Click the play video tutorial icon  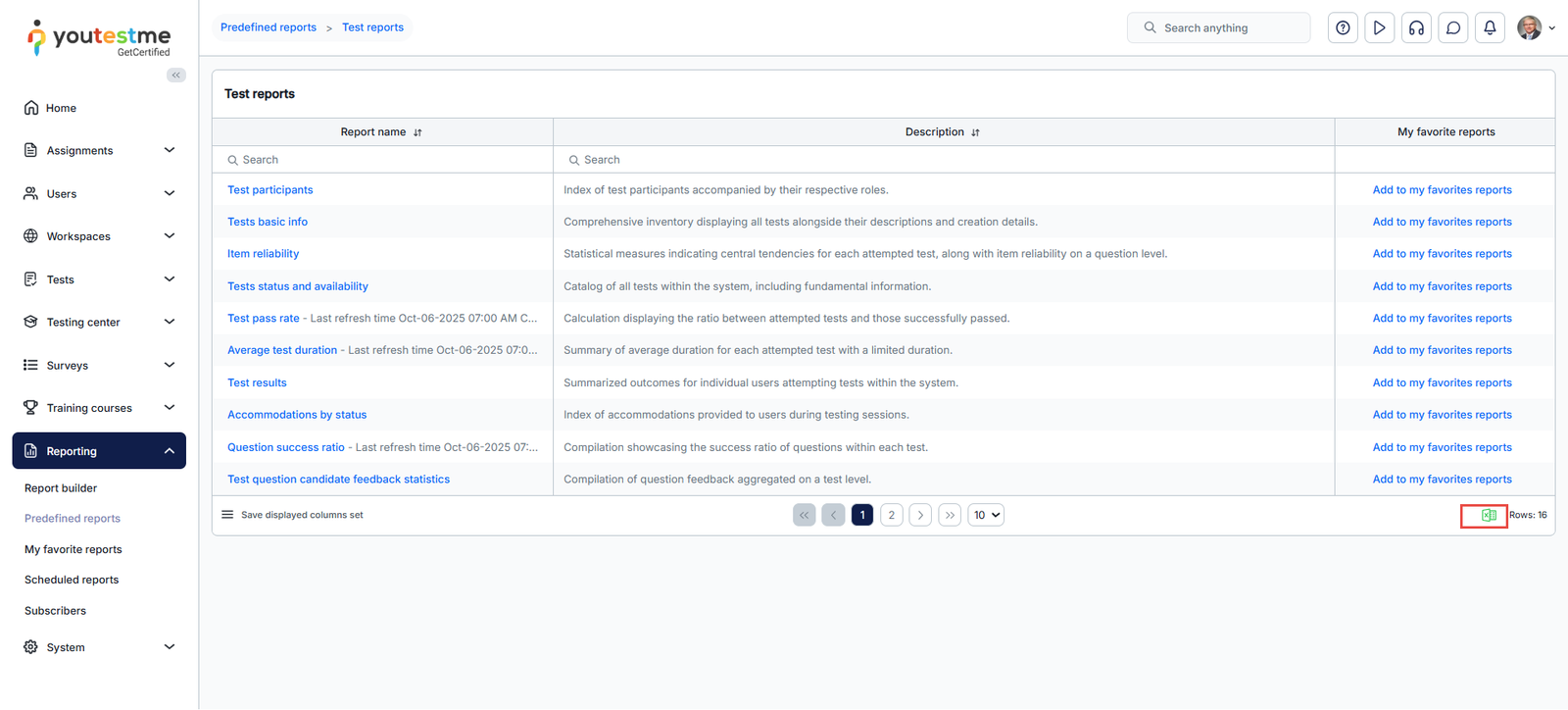[1379, 27]
